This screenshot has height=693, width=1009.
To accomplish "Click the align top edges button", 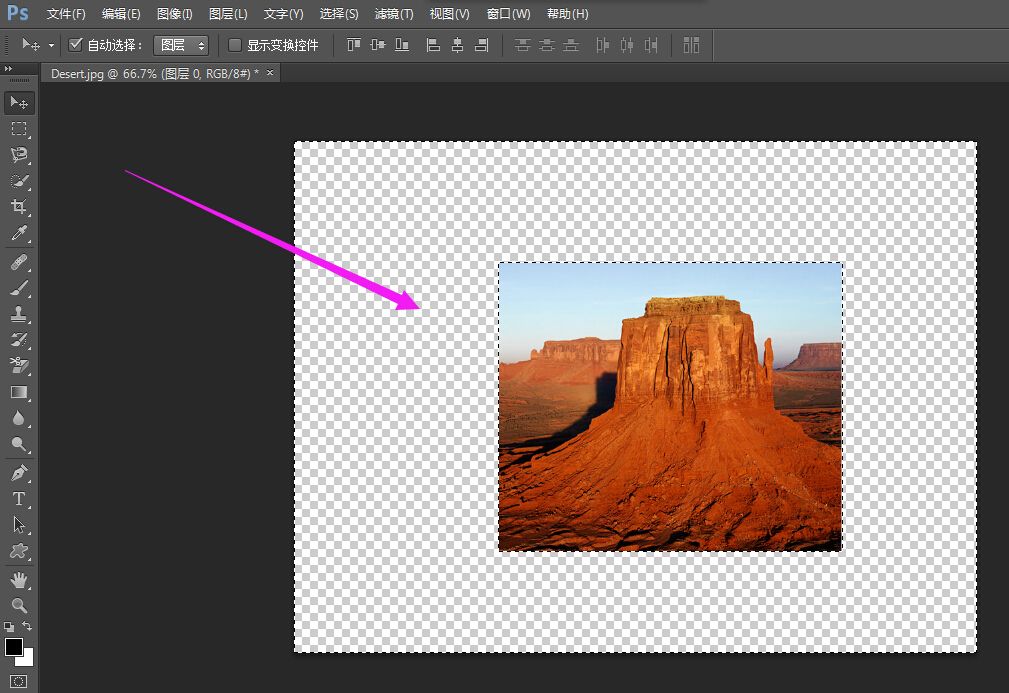I will coord(354,45).
